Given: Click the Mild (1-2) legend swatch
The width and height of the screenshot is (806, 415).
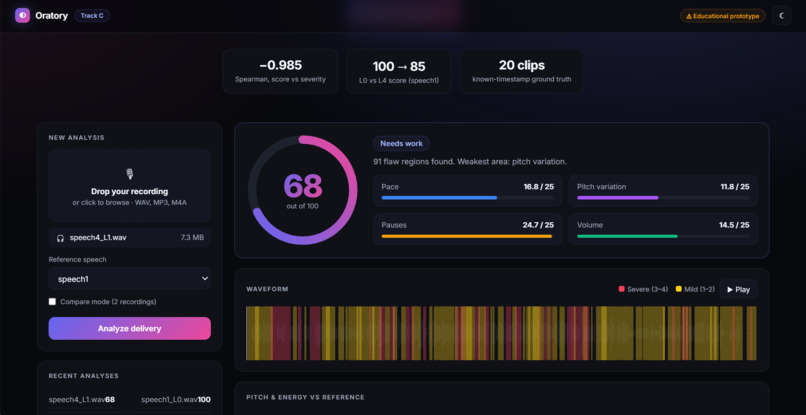Looking at the screenshot, I should tap(679, 290).
